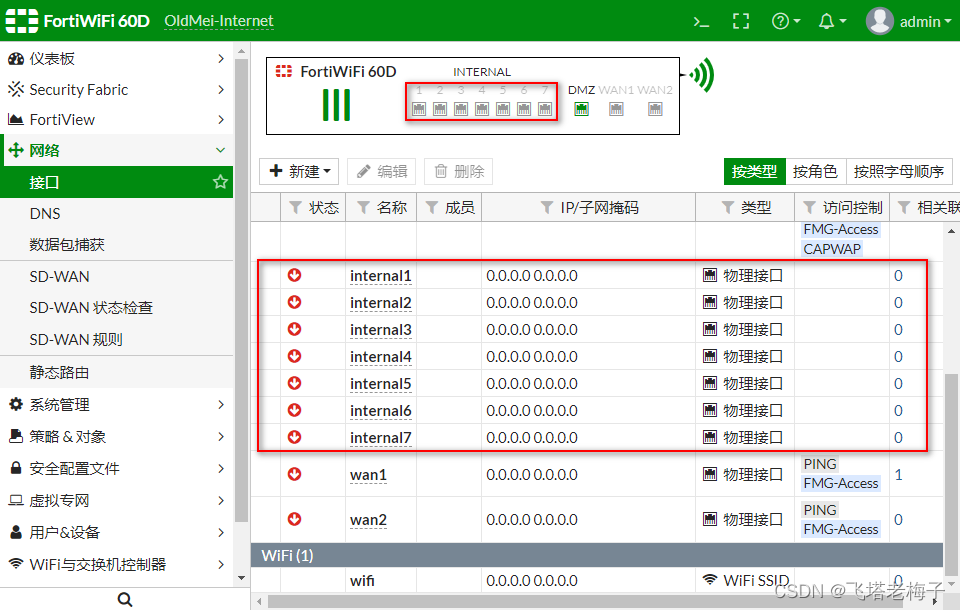Screen dimensions: 960x610
Task: Filter the 名称 column
Action: [363, 208]
